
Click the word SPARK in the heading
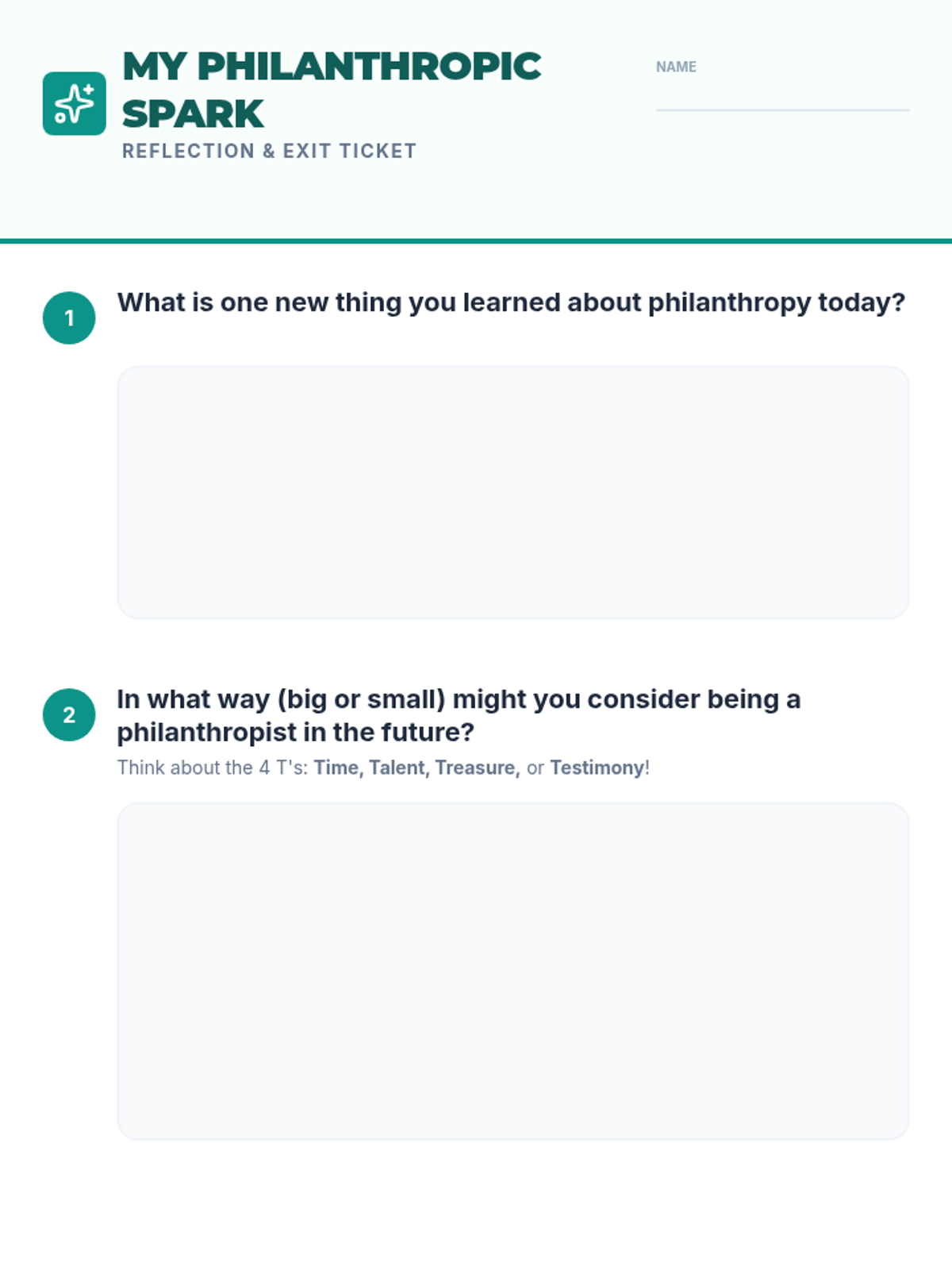(x=193, y=114)
